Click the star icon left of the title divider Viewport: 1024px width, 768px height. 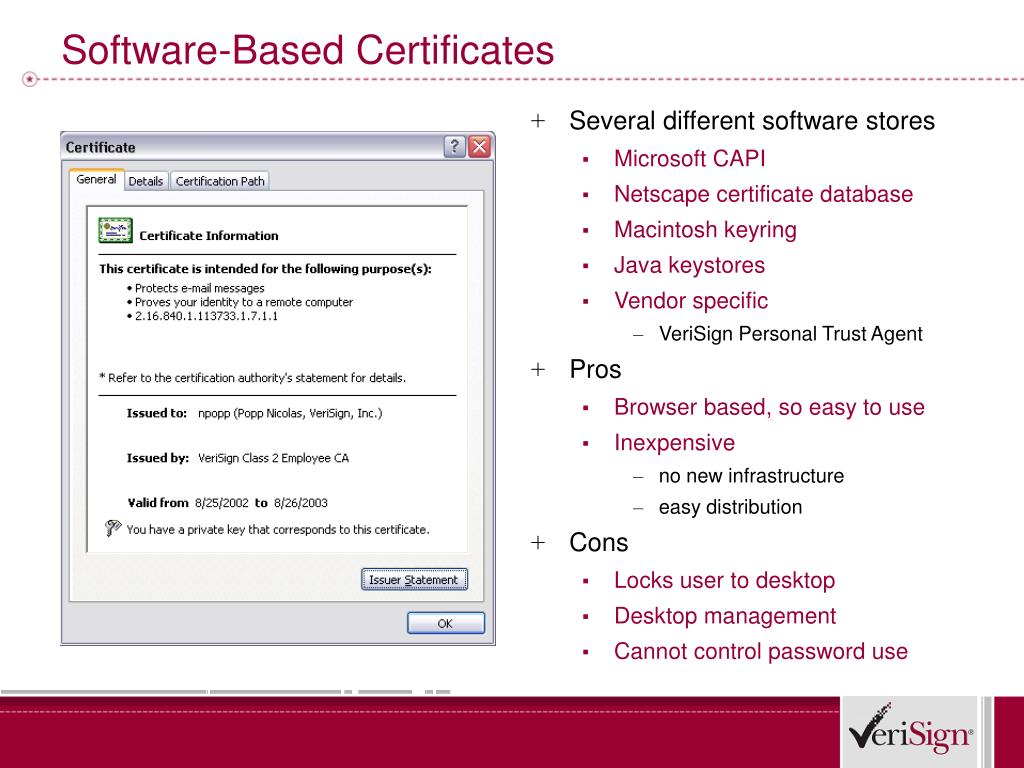click(x=31, y=78)
